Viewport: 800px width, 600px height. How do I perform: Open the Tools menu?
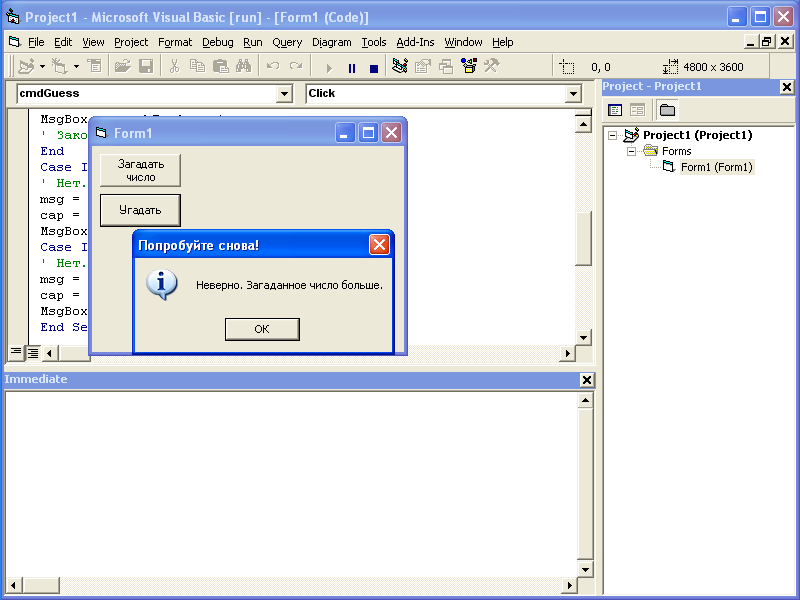373,42
